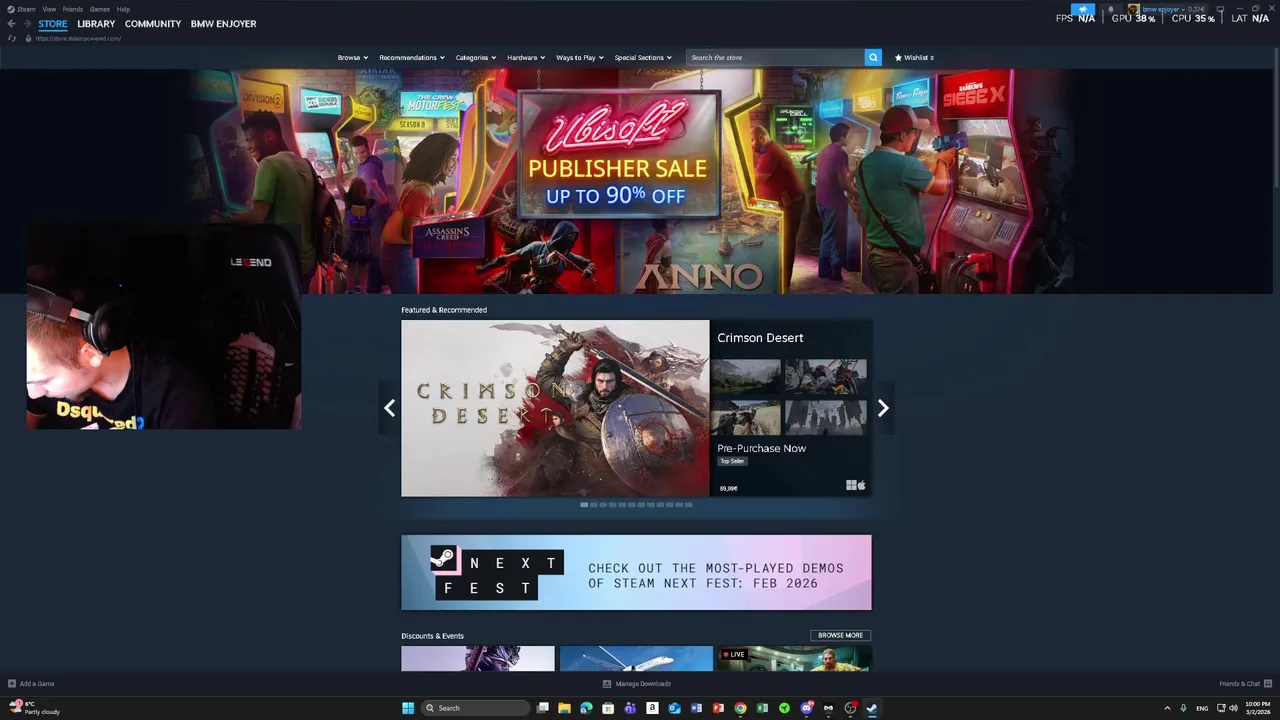This screenshot has width=1280, height=720.
Task: Switch to the COMMUNITY tab
Action: 153,24
